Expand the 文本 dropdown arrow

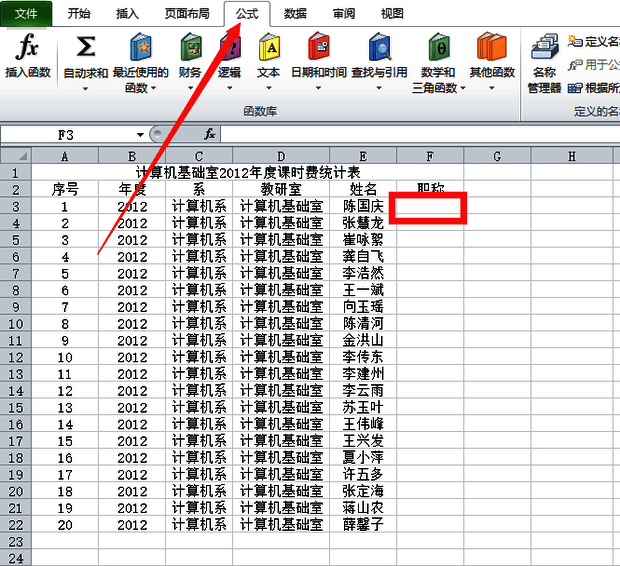click(269, 88)
